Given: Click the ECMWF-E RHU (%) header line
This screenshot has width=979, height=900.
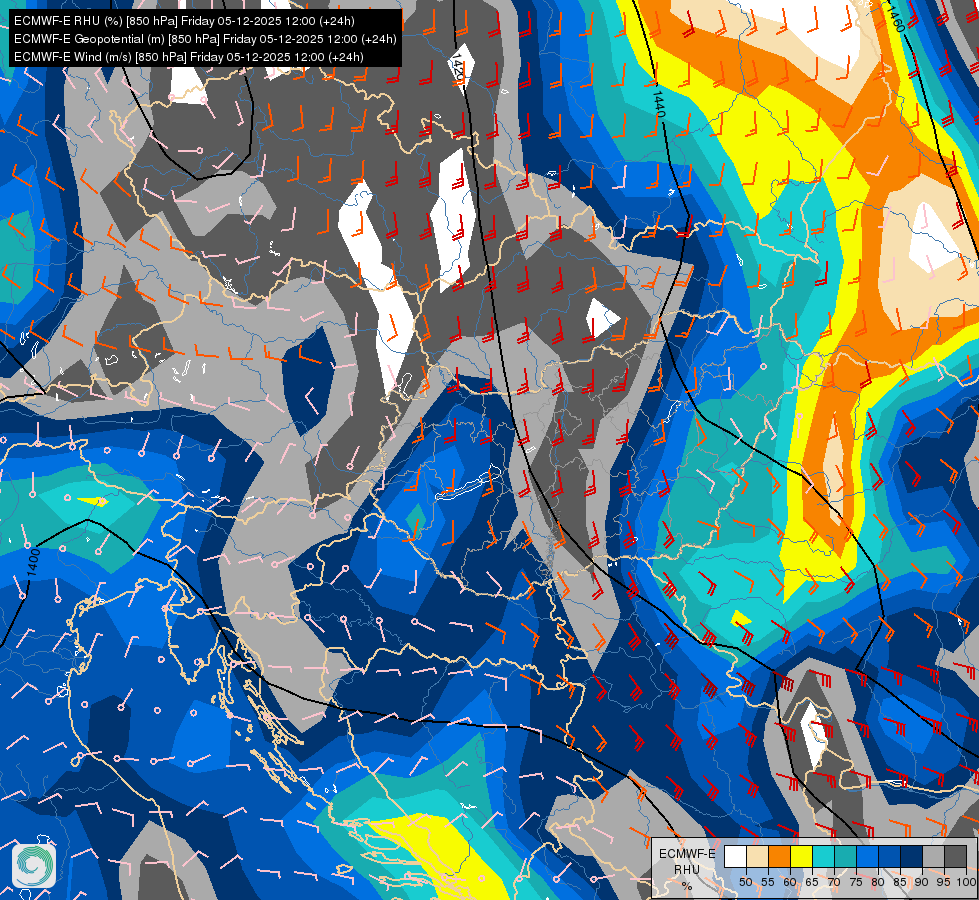Looking at the screenshot, I should (x=184, y=21).
